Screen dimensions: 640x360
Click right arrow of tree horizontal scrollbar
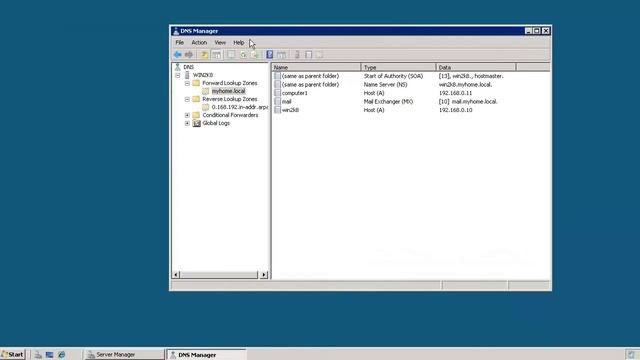point(264,275)
